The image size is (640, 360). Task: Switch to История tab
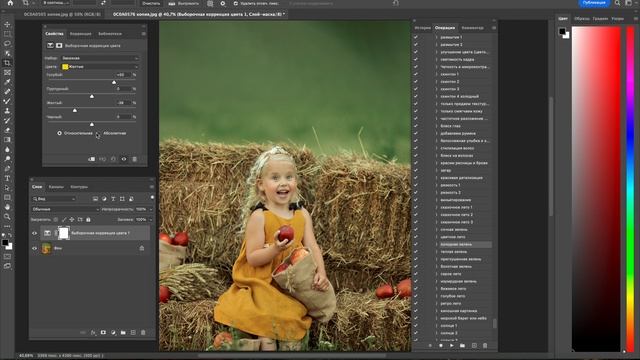click(x=422, y=28)
